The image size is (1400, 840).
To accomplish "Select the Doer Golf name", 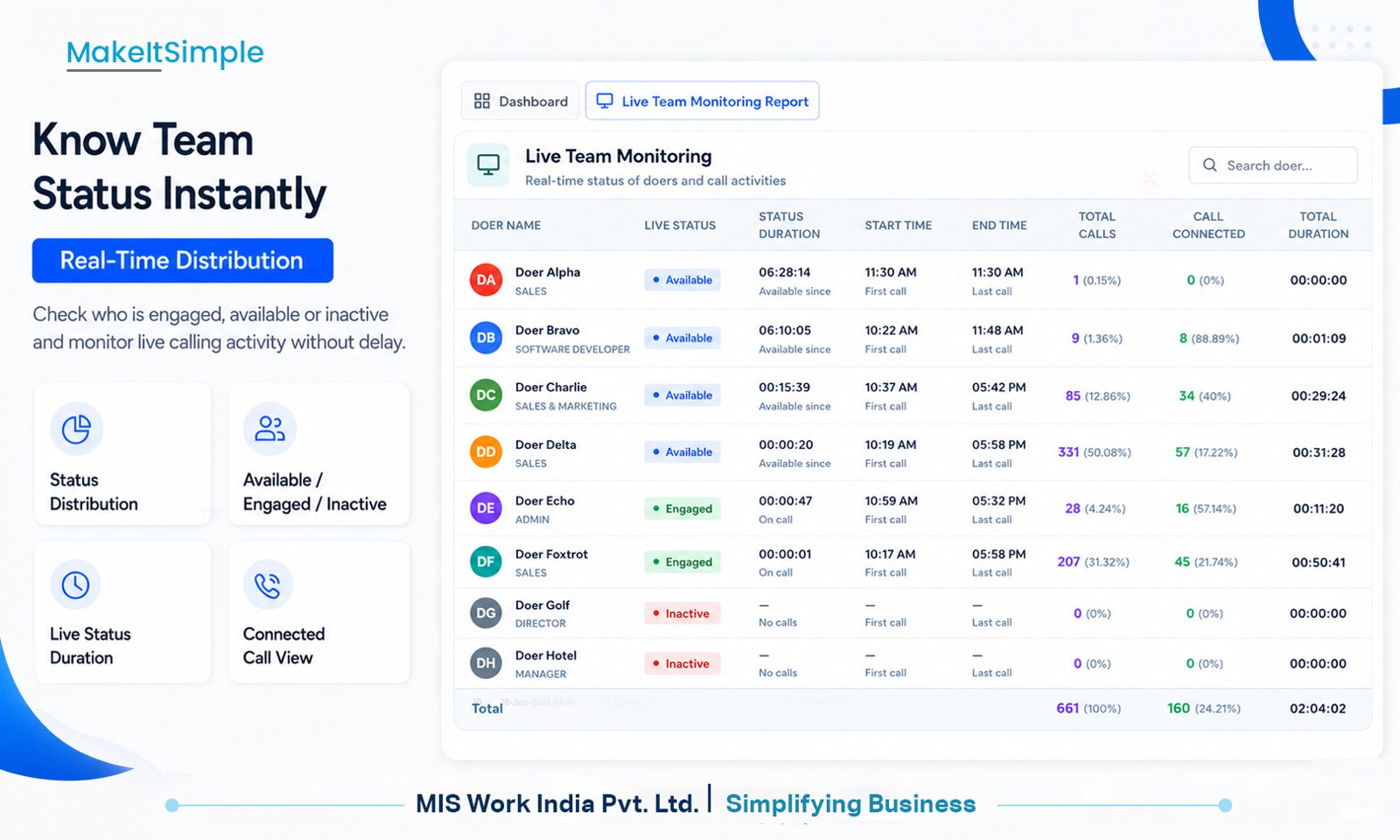I will (x=542, y=605).
